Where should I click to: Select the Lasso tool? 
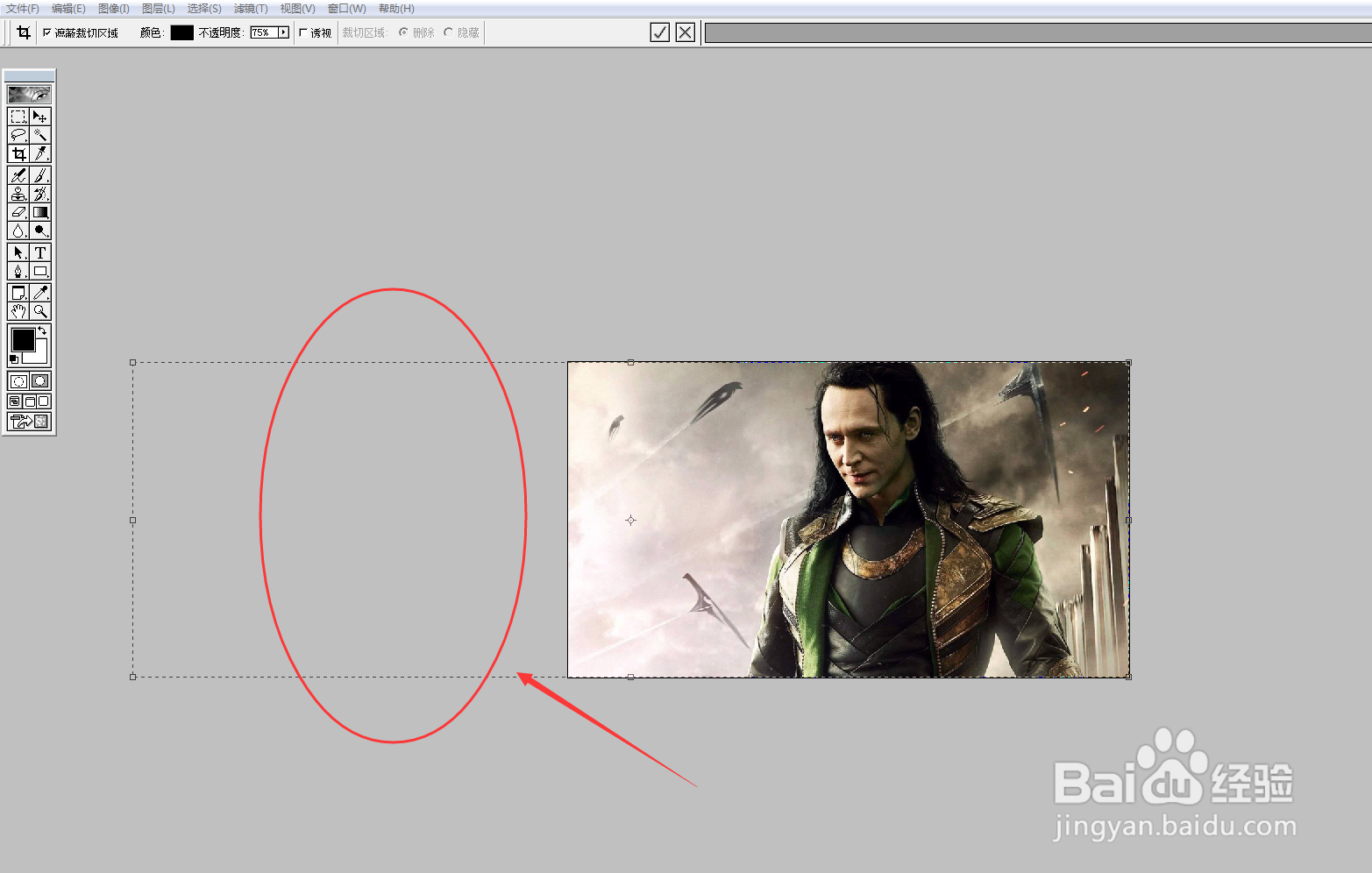tap(18, 135)
